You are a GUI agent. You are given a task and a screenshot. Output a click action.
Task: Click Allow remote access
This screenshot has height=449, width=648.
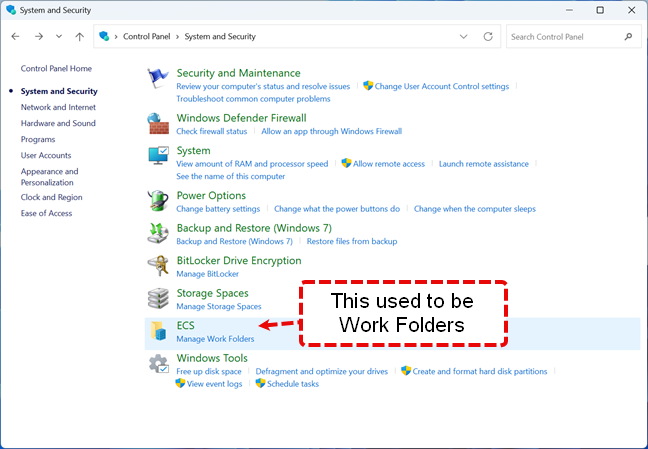[388, 164]
